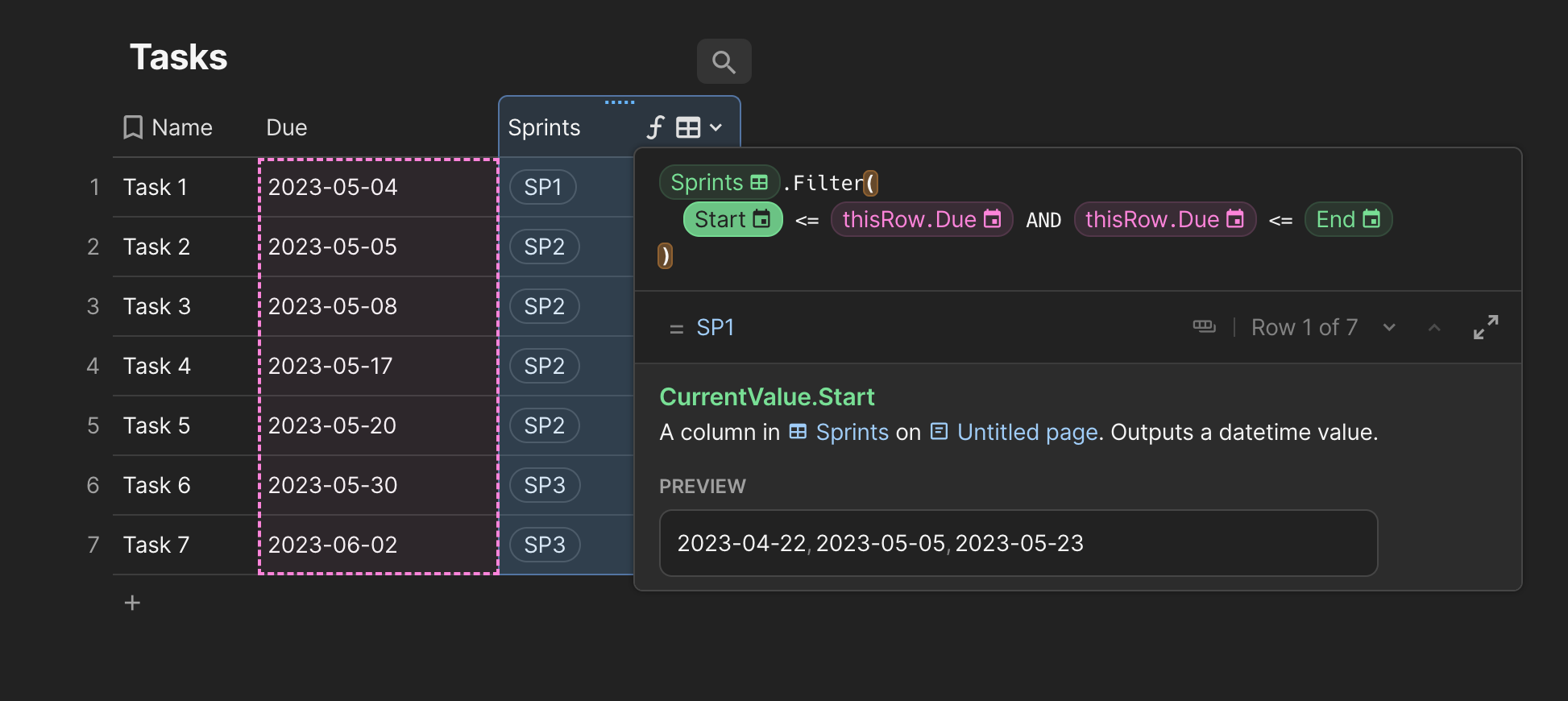Add a new row with plus button
This screenshot has height=701, width=1568.
click(x=132, y=603)
